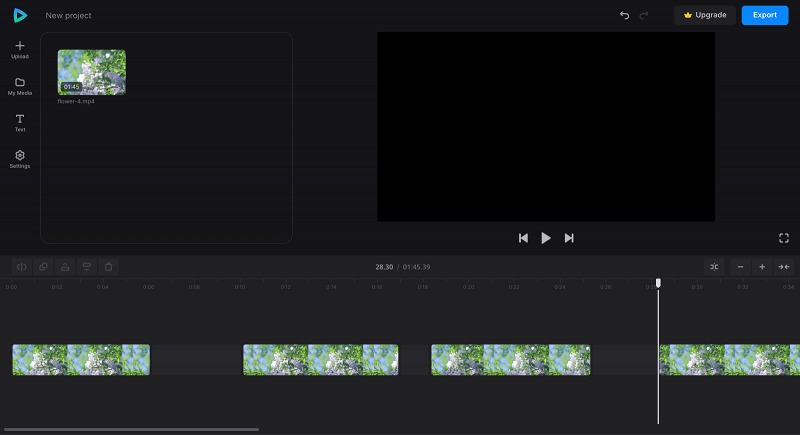Click the 01:45.39 total duration text
This screenshot has width=800, height=435.
(416, 267)
